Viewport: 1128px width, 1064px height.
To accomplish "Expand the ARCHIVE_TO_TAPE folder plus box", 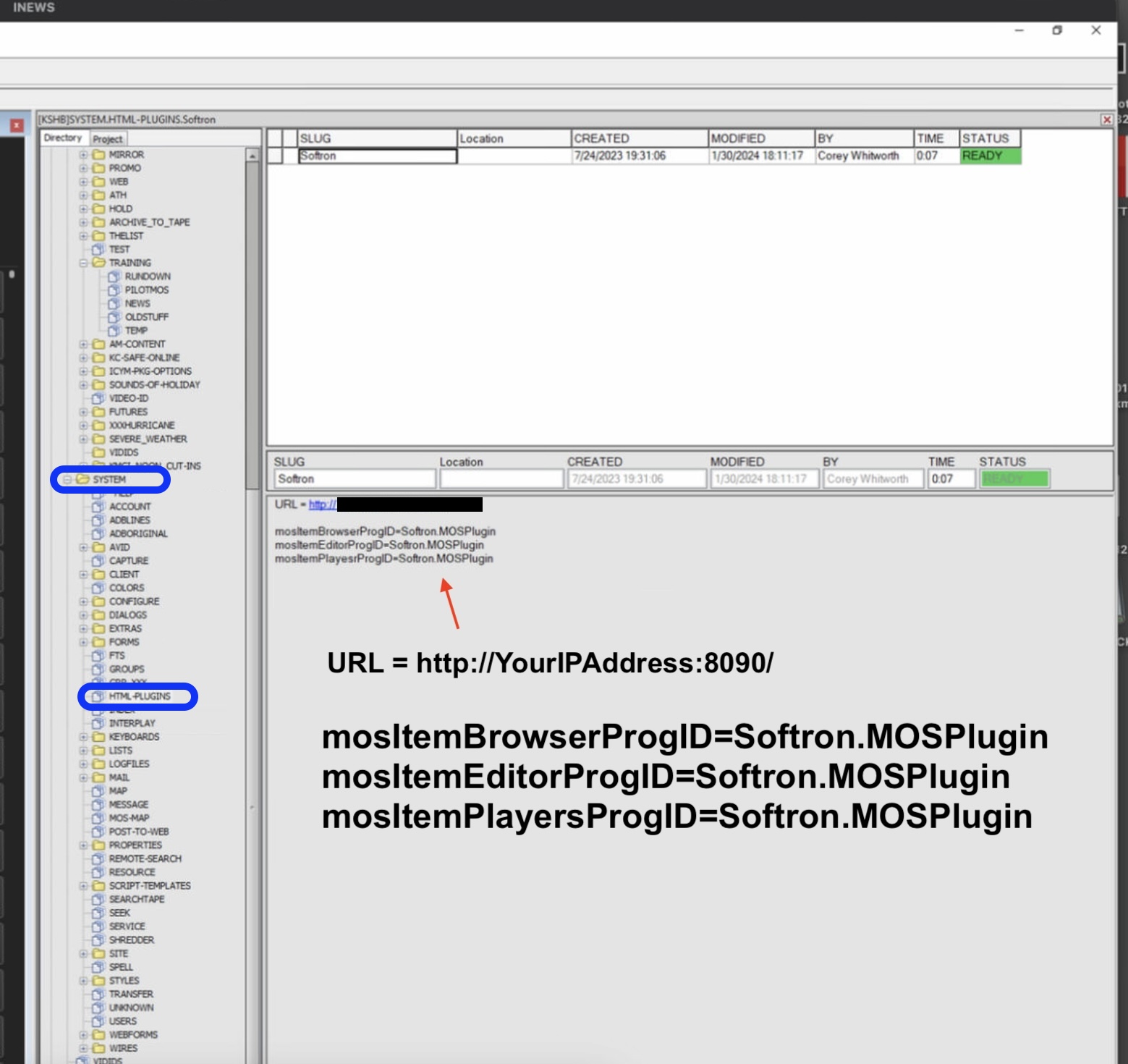I will [83, 222].
